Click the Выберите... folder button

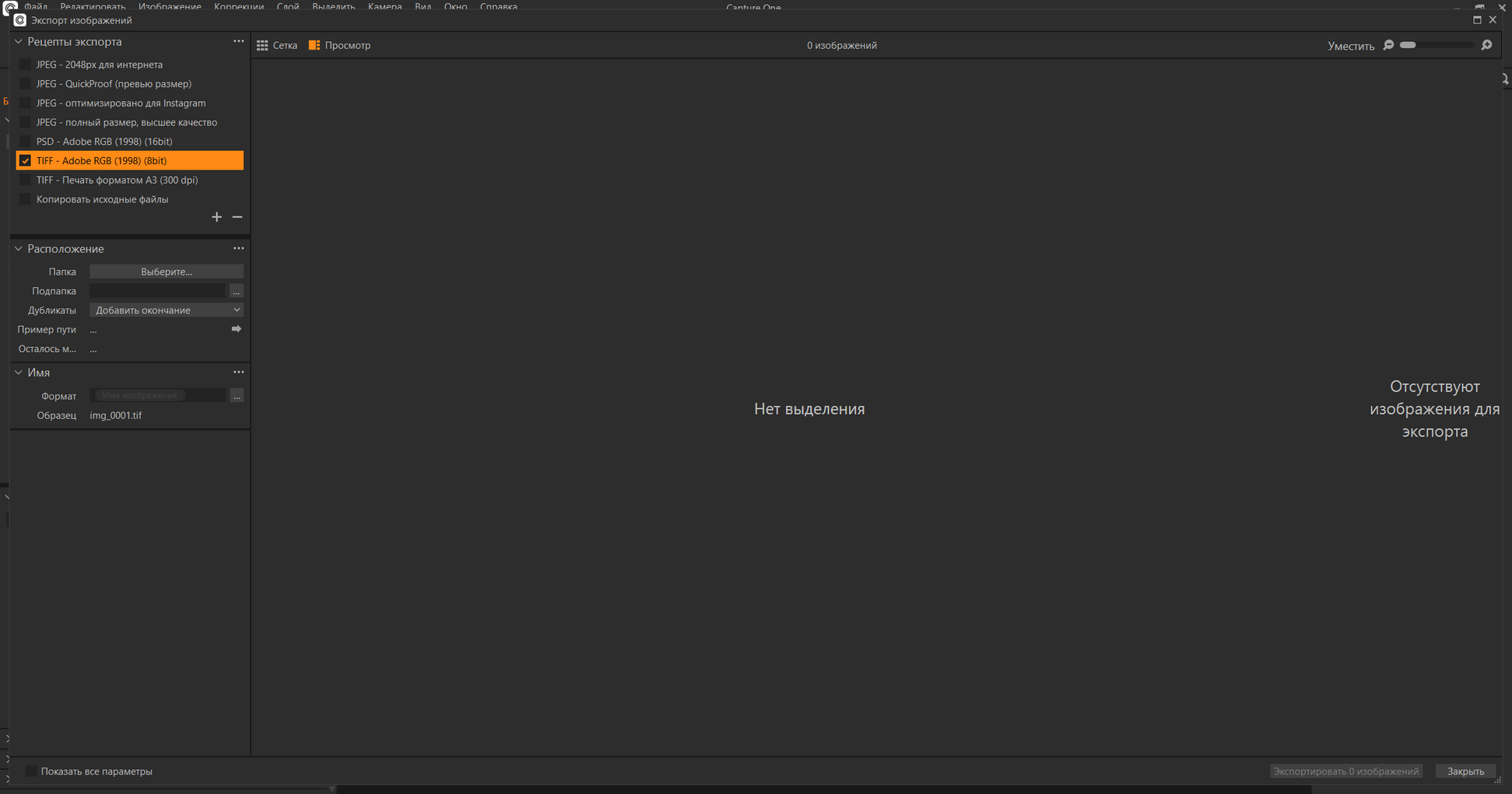tap(167, 272)
